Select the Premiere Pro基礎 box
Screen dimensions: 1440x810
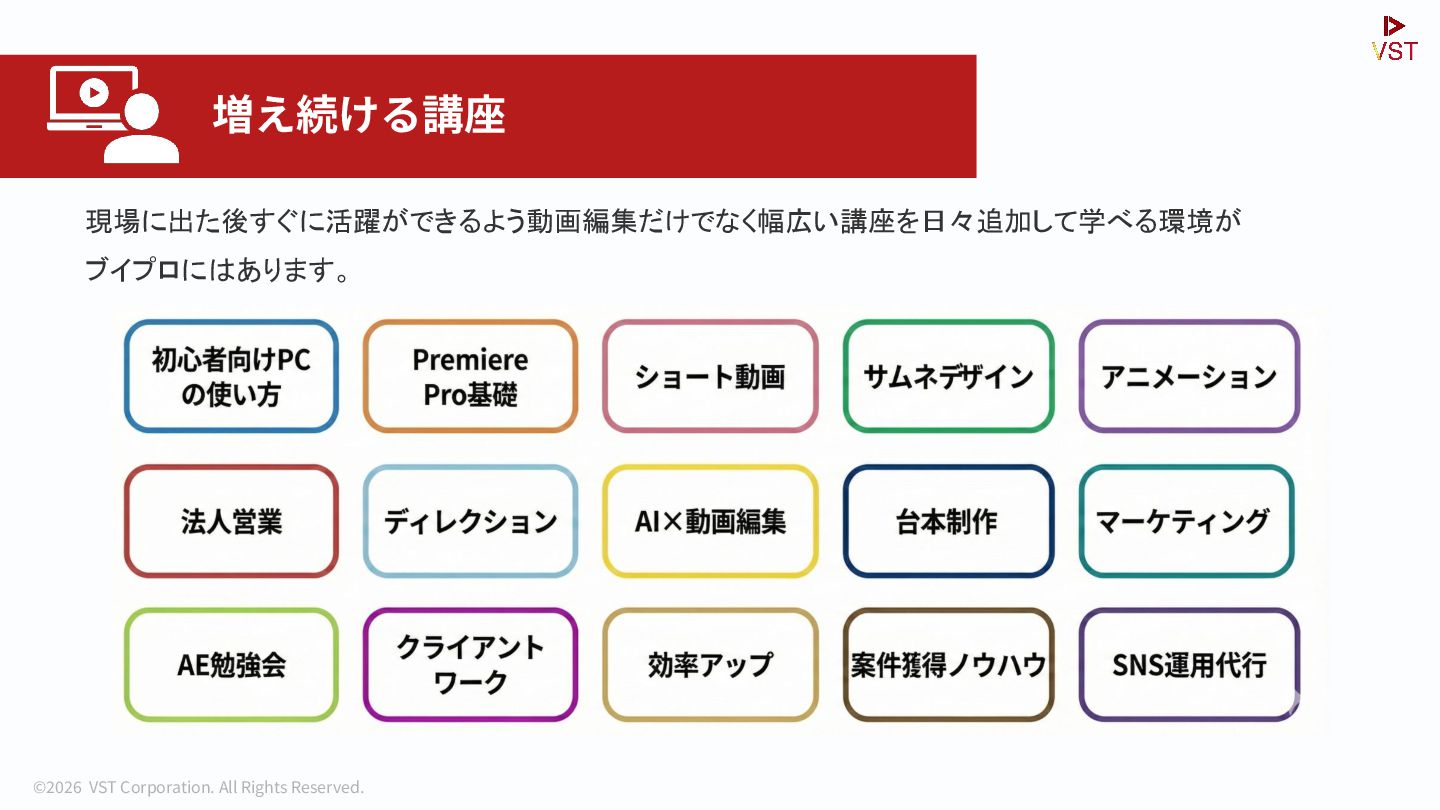coord(470,376)
